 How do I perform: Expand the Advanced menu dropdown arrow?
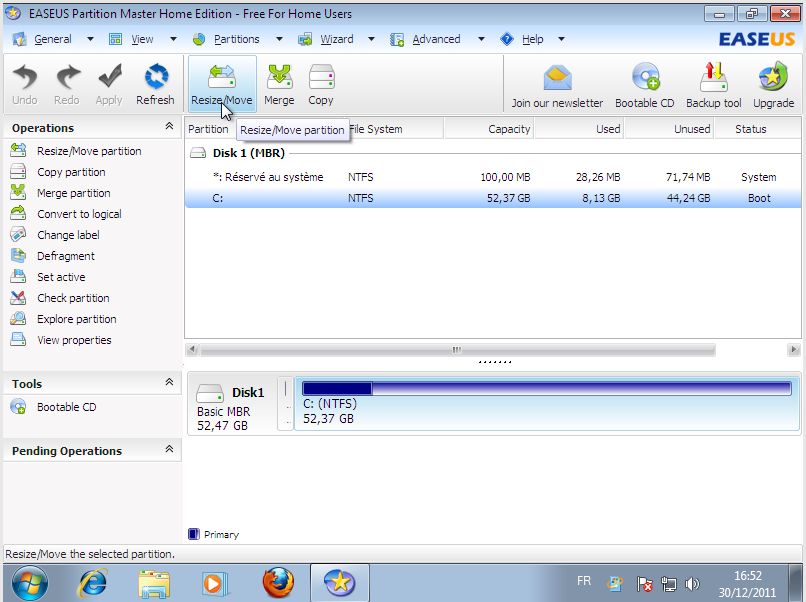pos(481,39)
